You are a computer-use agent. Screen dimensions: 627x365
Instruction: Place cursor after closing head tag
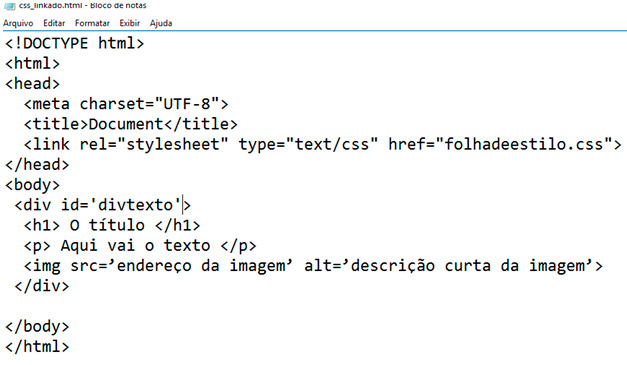click(x=69, y=165)
